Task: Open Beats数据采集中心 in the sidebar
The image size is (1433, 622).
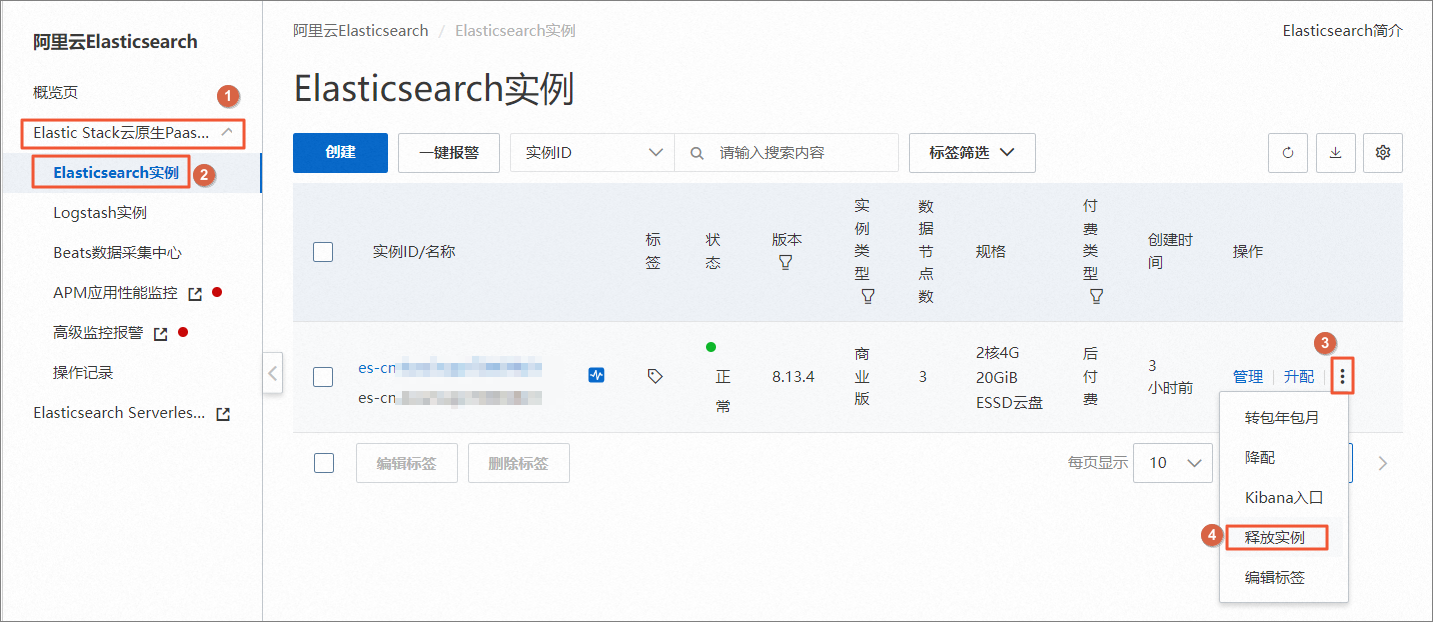Action: [118, 253]
